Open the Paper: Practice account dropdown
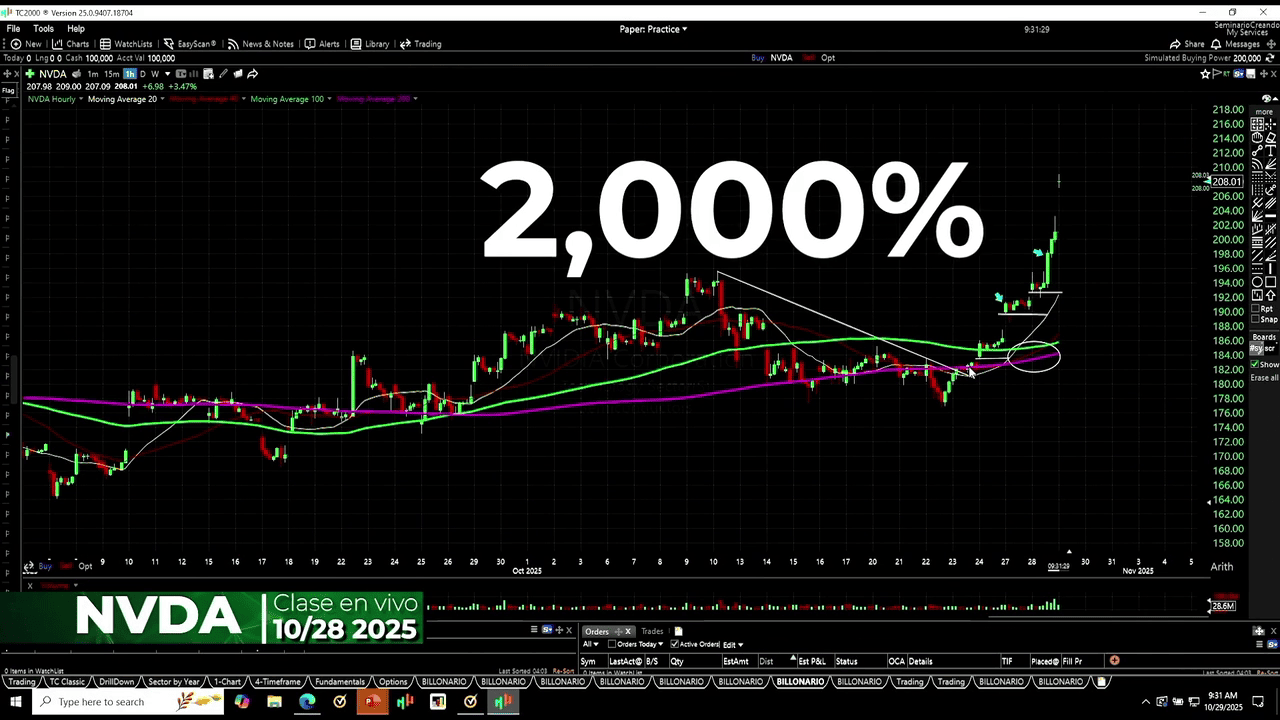This screenshot has width=1280, height=720. pos(653,29)
